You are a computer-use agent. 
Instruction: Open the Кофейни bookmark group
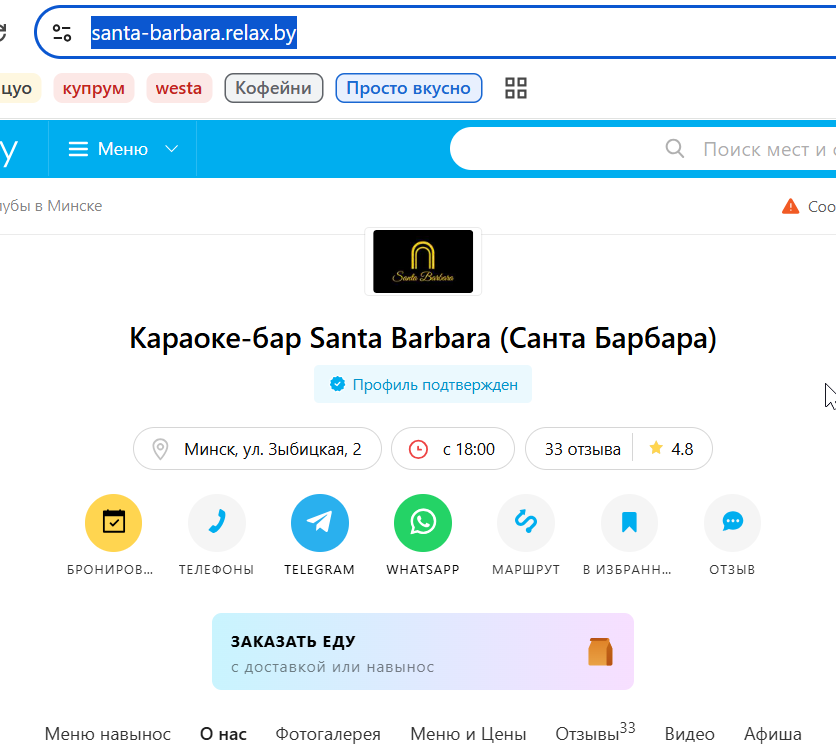click(x=274, y=88)
